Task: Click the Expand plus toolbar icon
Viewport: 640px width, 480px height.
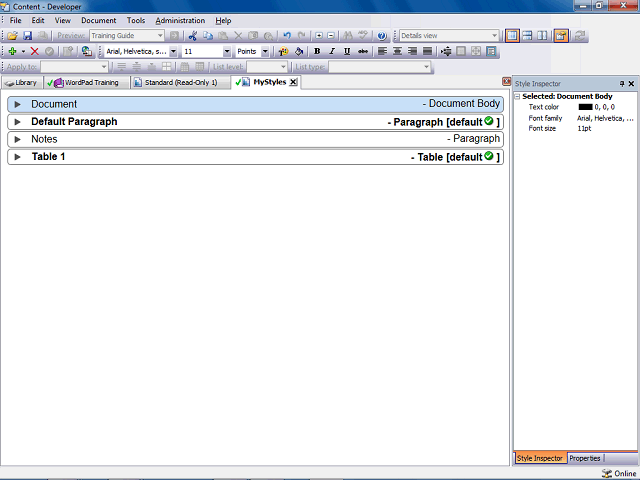Action: point(319,36)
